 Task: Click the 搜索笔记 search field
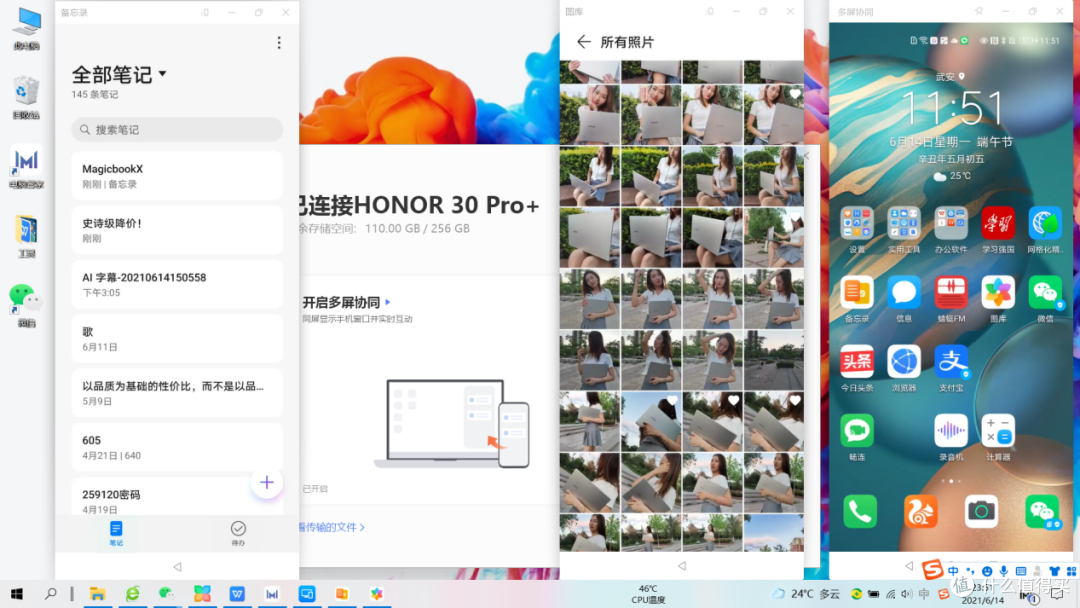click(177, 129)
